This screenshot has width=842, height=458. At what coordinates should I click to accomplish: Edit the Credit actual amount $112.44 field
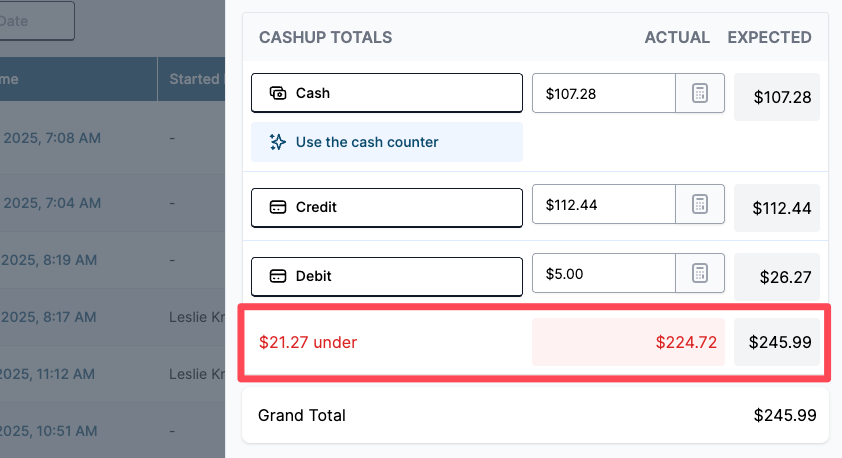(x=604, y=205)
